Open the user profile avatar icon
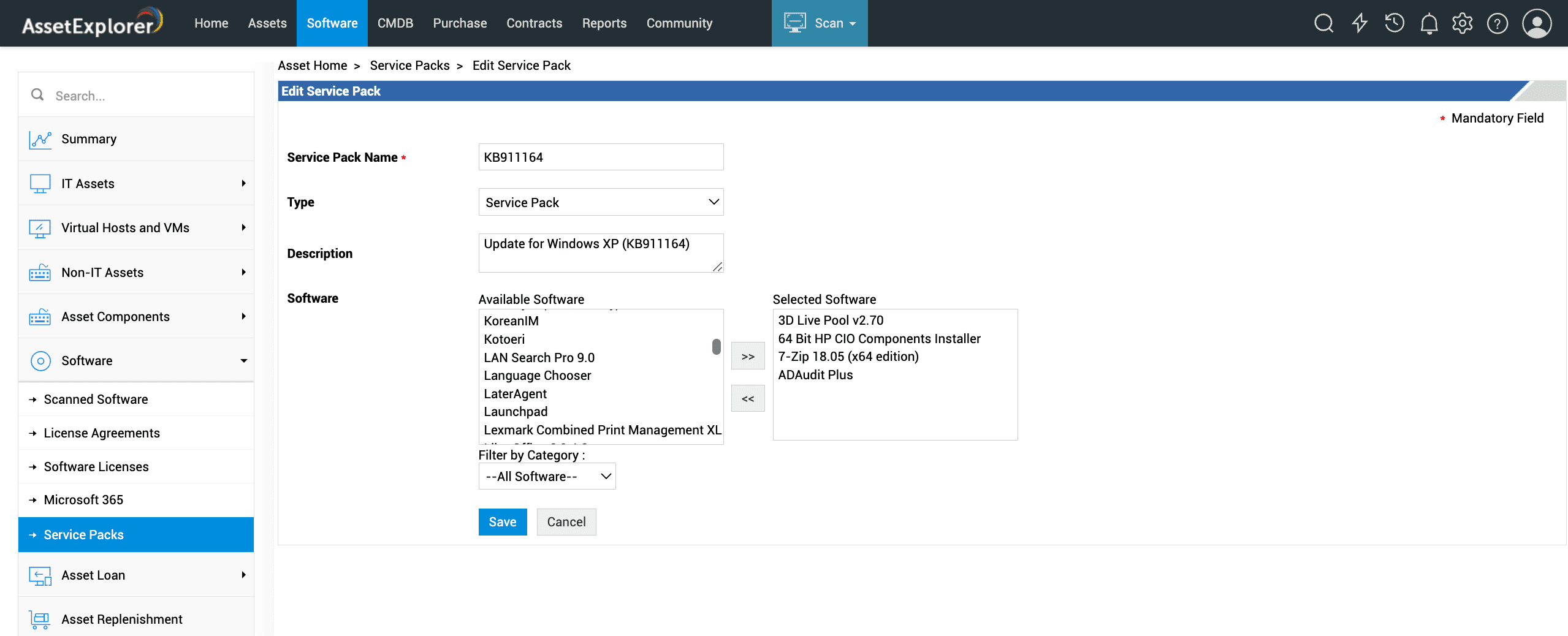 [1536, 23]
